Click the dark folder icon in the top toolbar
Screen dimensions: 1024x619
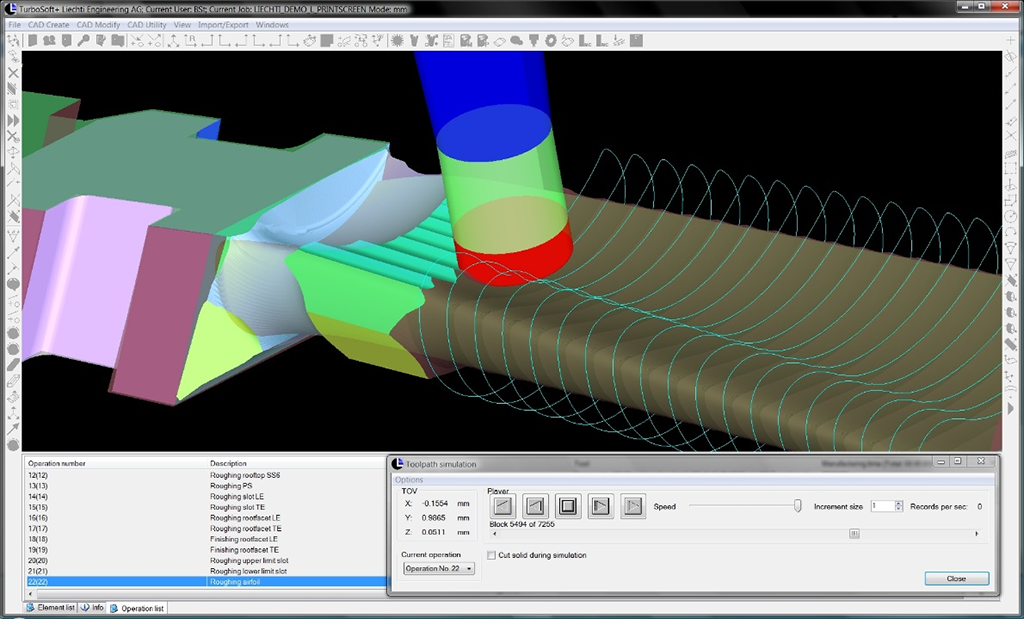(118, 40)
